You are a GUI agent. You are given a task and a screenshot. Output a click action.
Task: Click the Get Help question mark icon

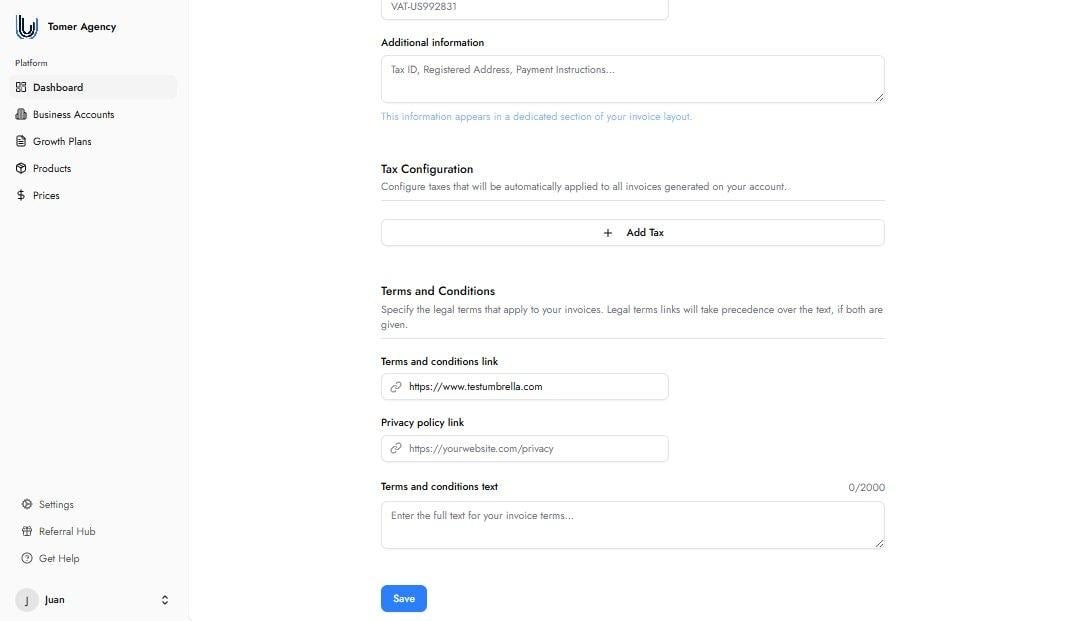(x=27, y=559)
